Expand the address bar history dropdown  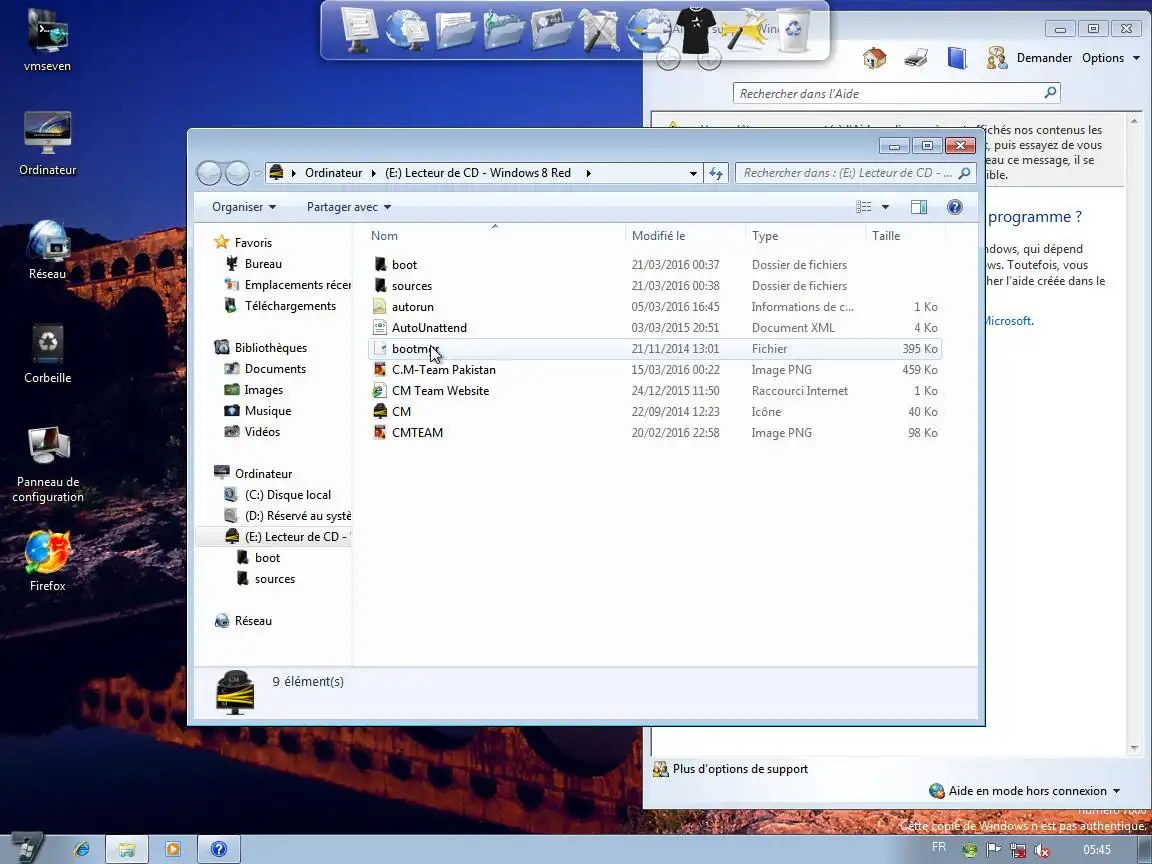click(693, 173)
